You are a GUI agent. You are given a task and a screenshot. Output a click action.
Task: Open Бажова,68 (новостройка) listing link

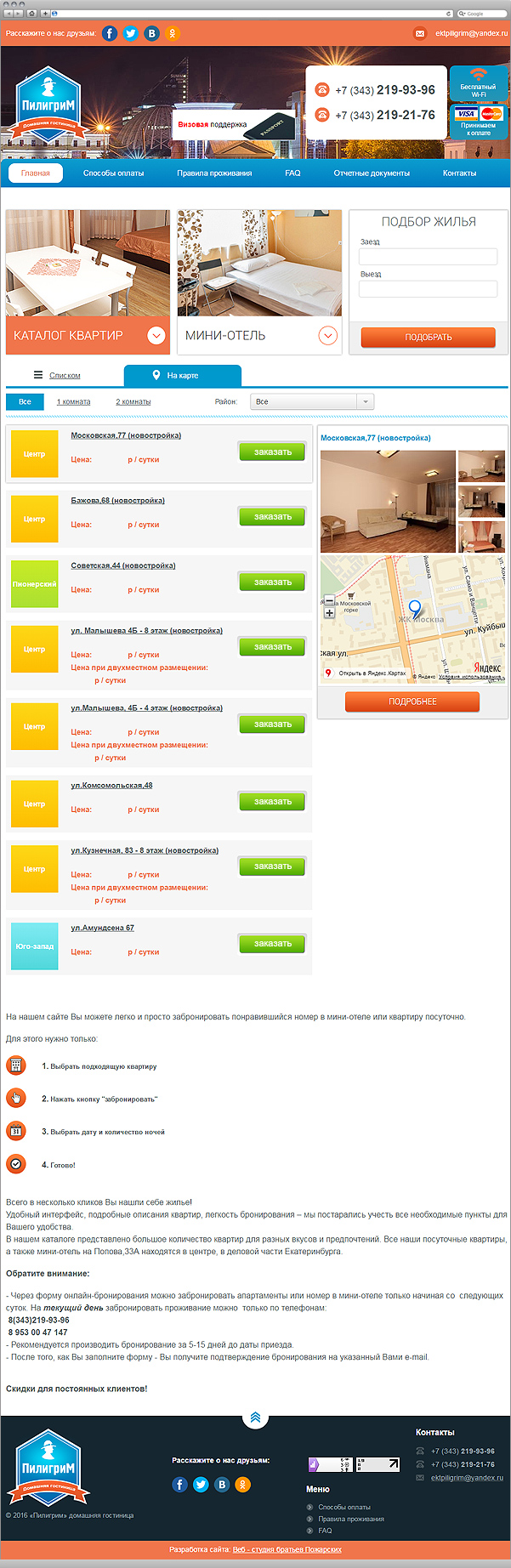117,500
